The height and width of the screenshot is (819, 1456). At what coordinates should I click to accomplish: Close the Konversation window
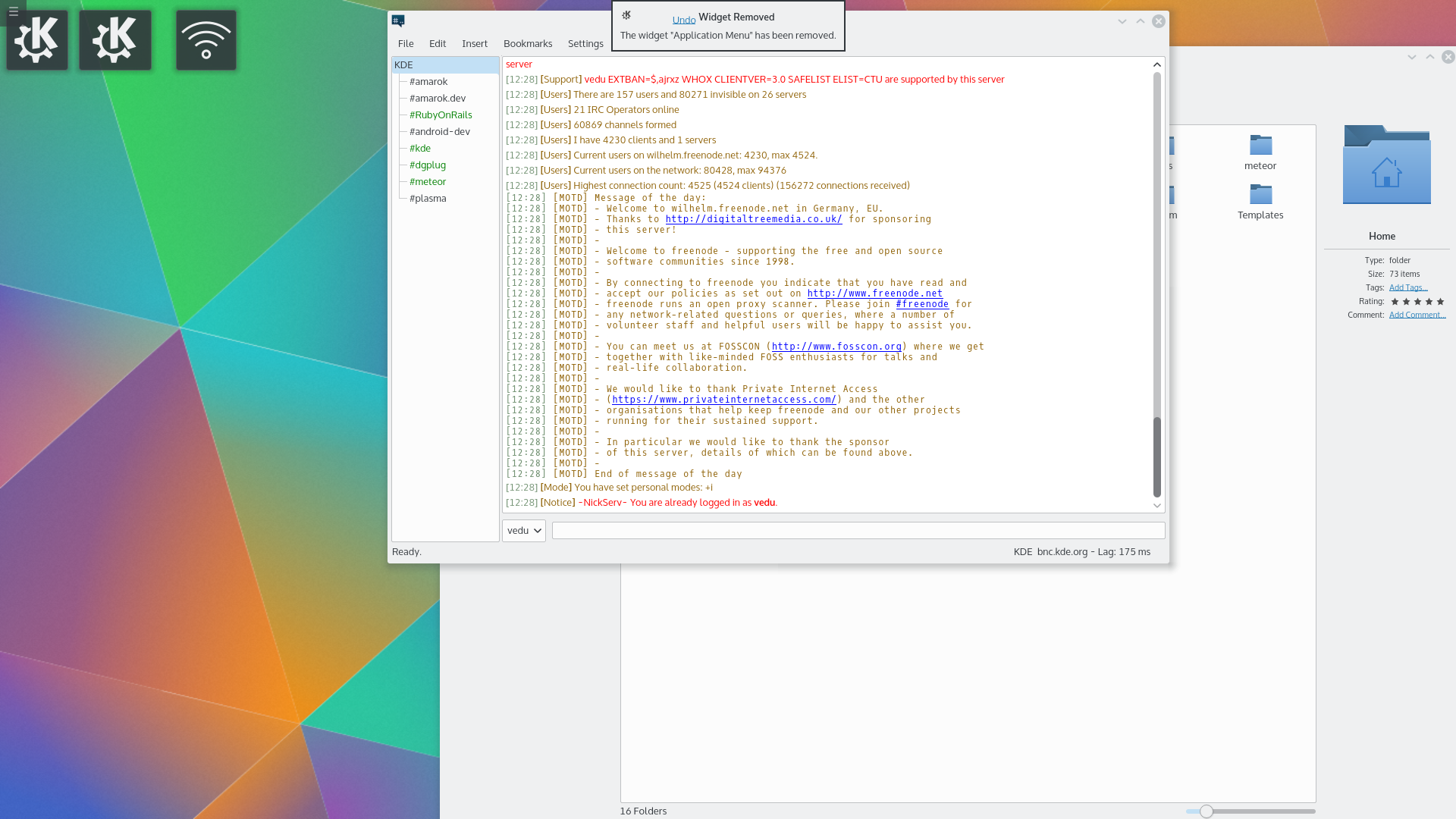1159,21
